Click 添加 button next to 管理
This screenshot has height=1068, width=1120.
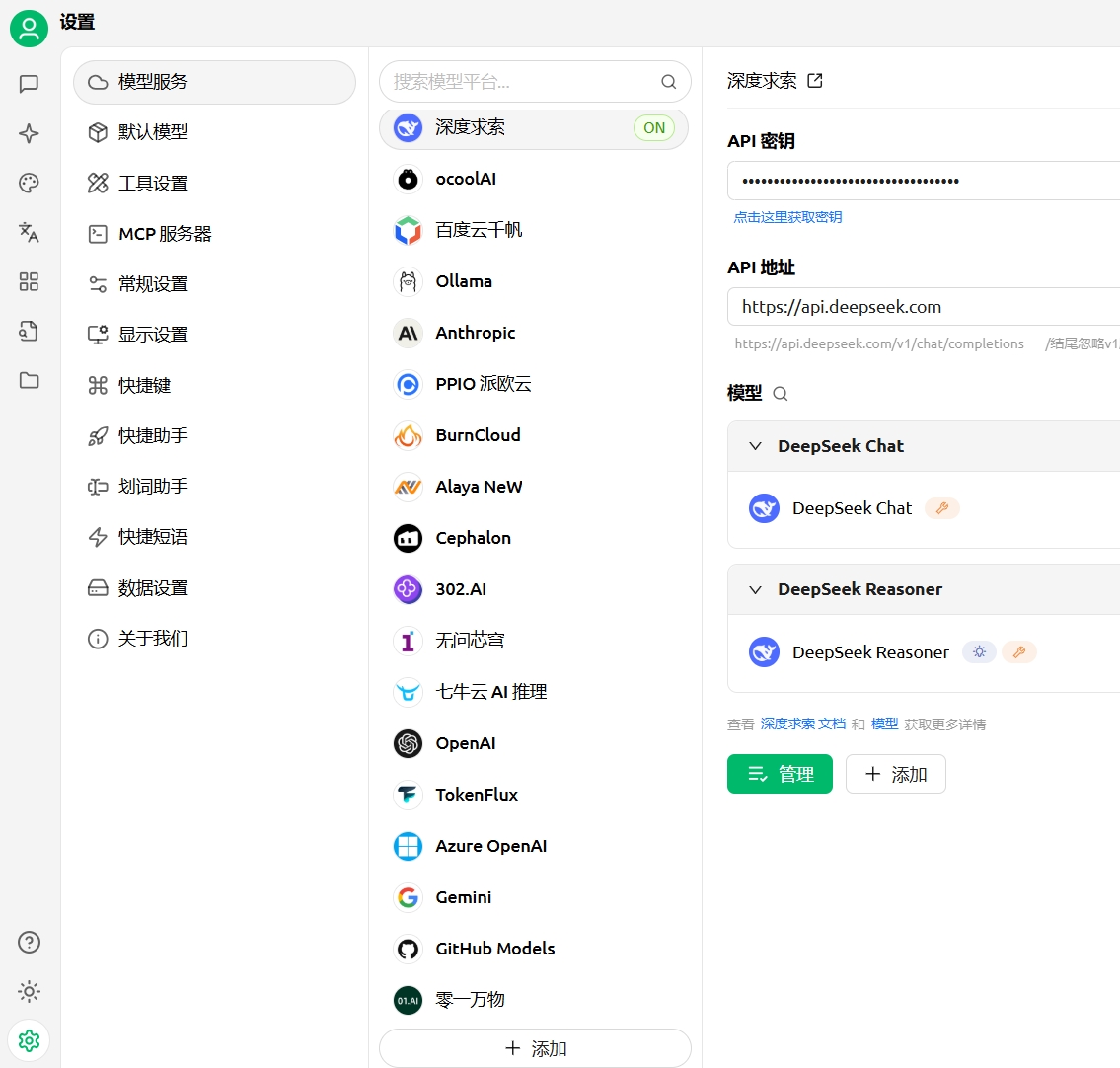coord(896,774)
